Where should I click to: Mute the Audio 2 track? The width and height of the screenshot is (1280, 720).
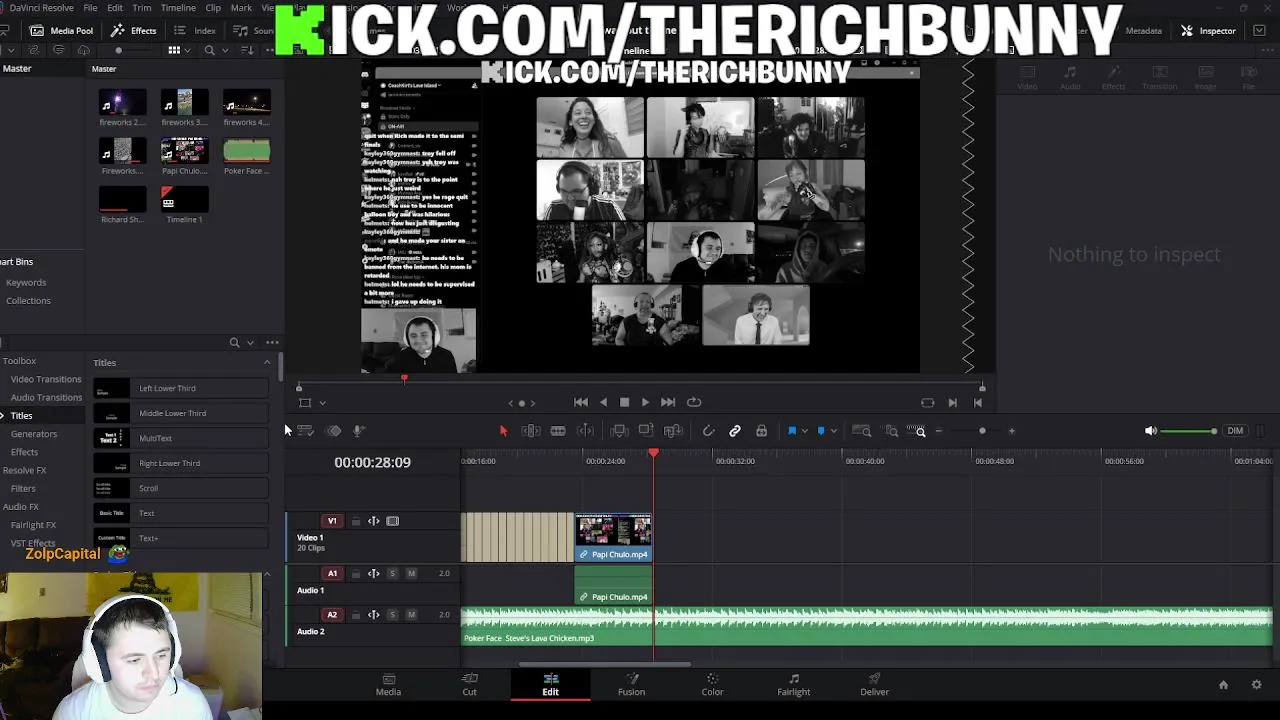coord(411,614)
